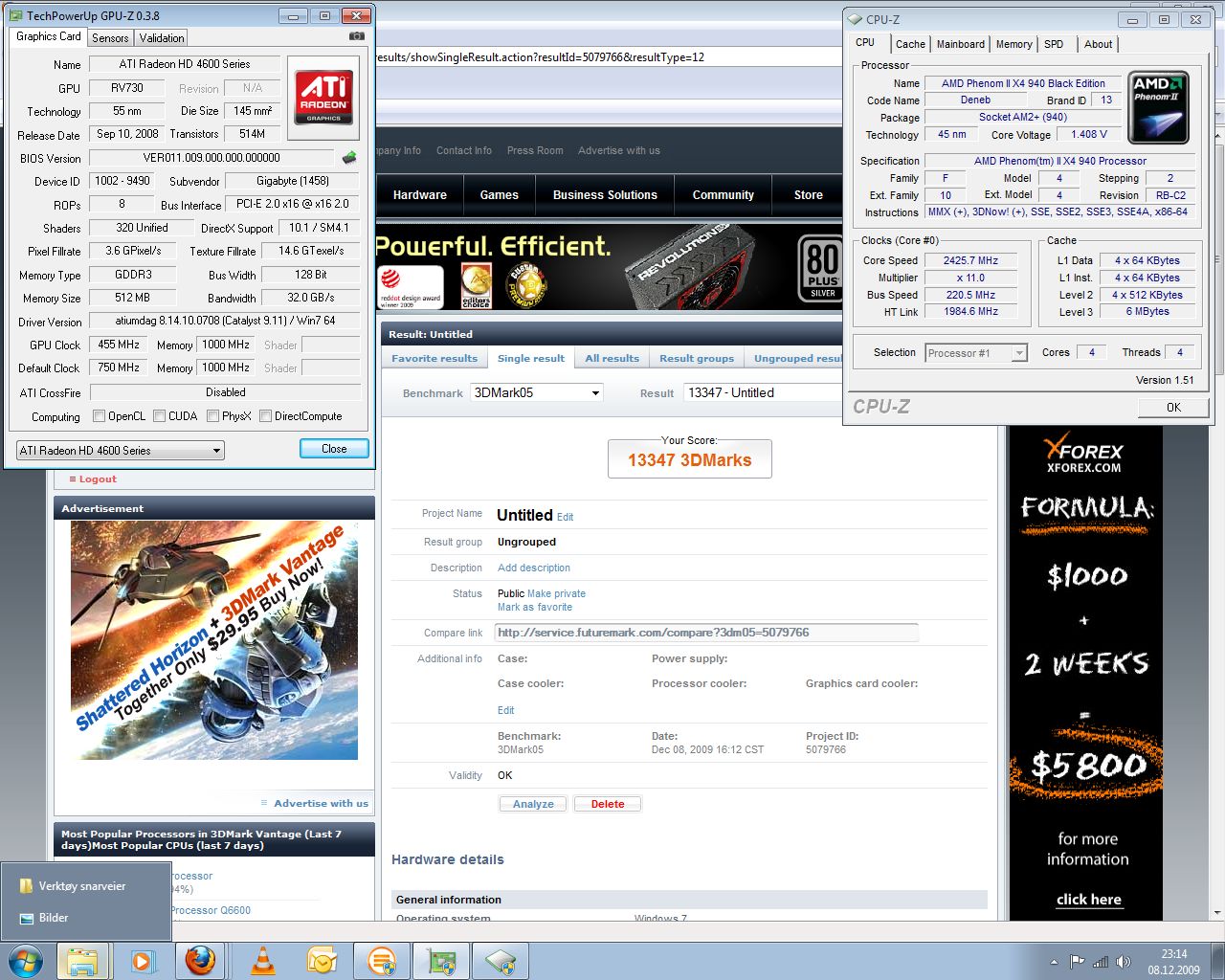Image resolution: width=1225 pixels, height=980 pixels.
Task: Click Edit next to Untitled project name
Action: tap(566, 517)
